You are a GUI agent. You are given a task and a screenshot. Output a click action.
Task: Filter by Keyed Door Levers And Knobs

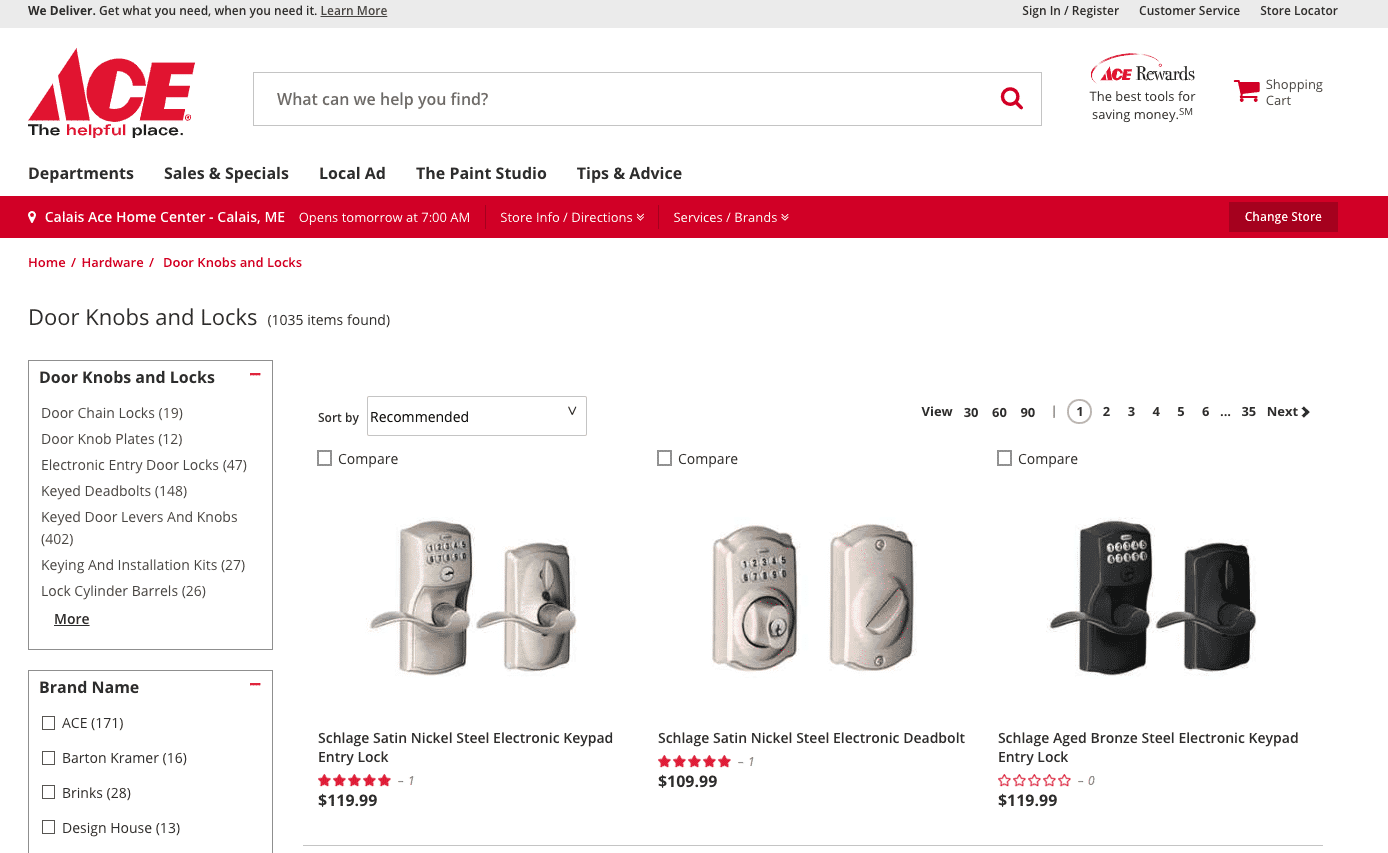point(139,528)
